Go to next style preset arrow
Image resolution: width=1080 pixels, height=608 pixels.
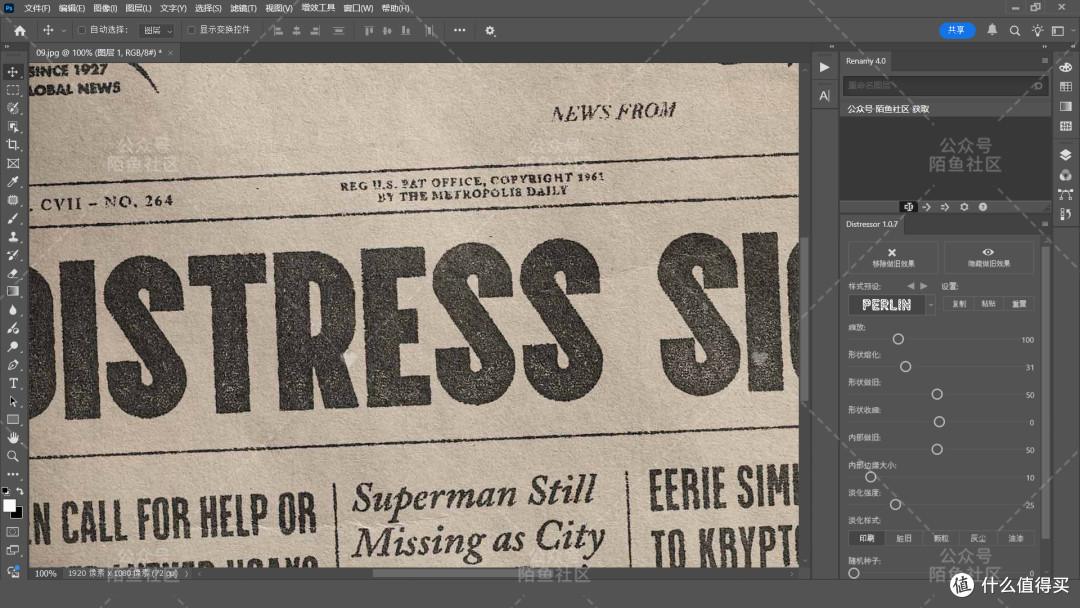point(924,286)
